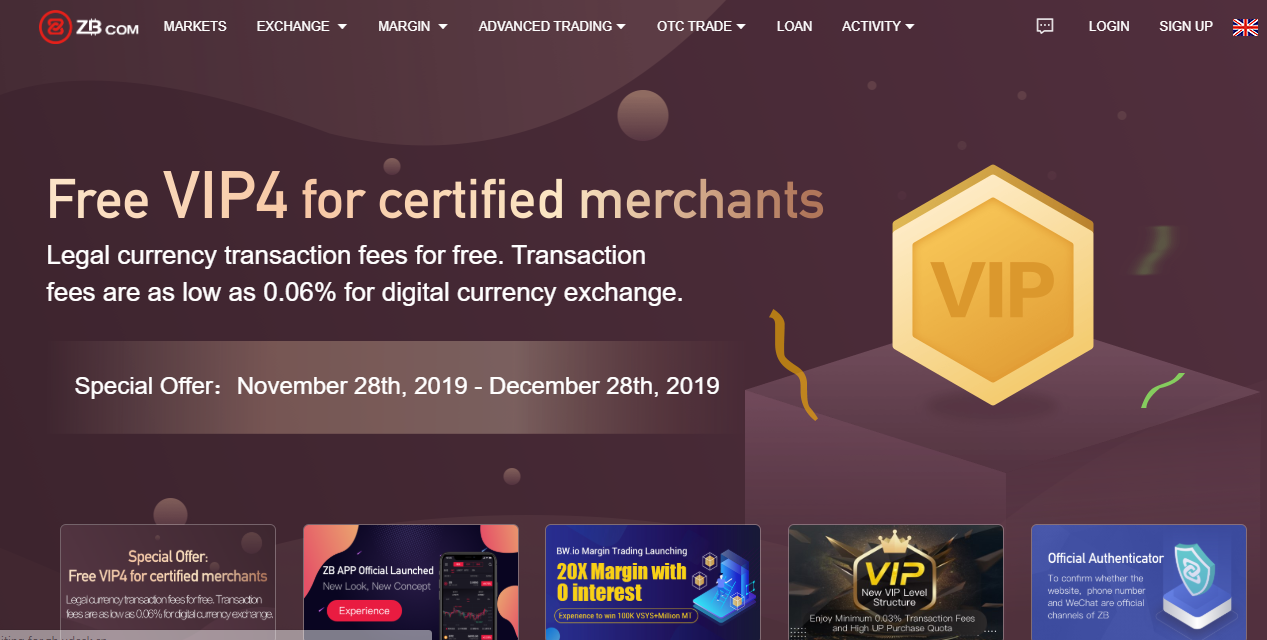This screenshot has width=1267, height=640.
Task: Click the SIGN UP link
Action: tap(1186, 26)
